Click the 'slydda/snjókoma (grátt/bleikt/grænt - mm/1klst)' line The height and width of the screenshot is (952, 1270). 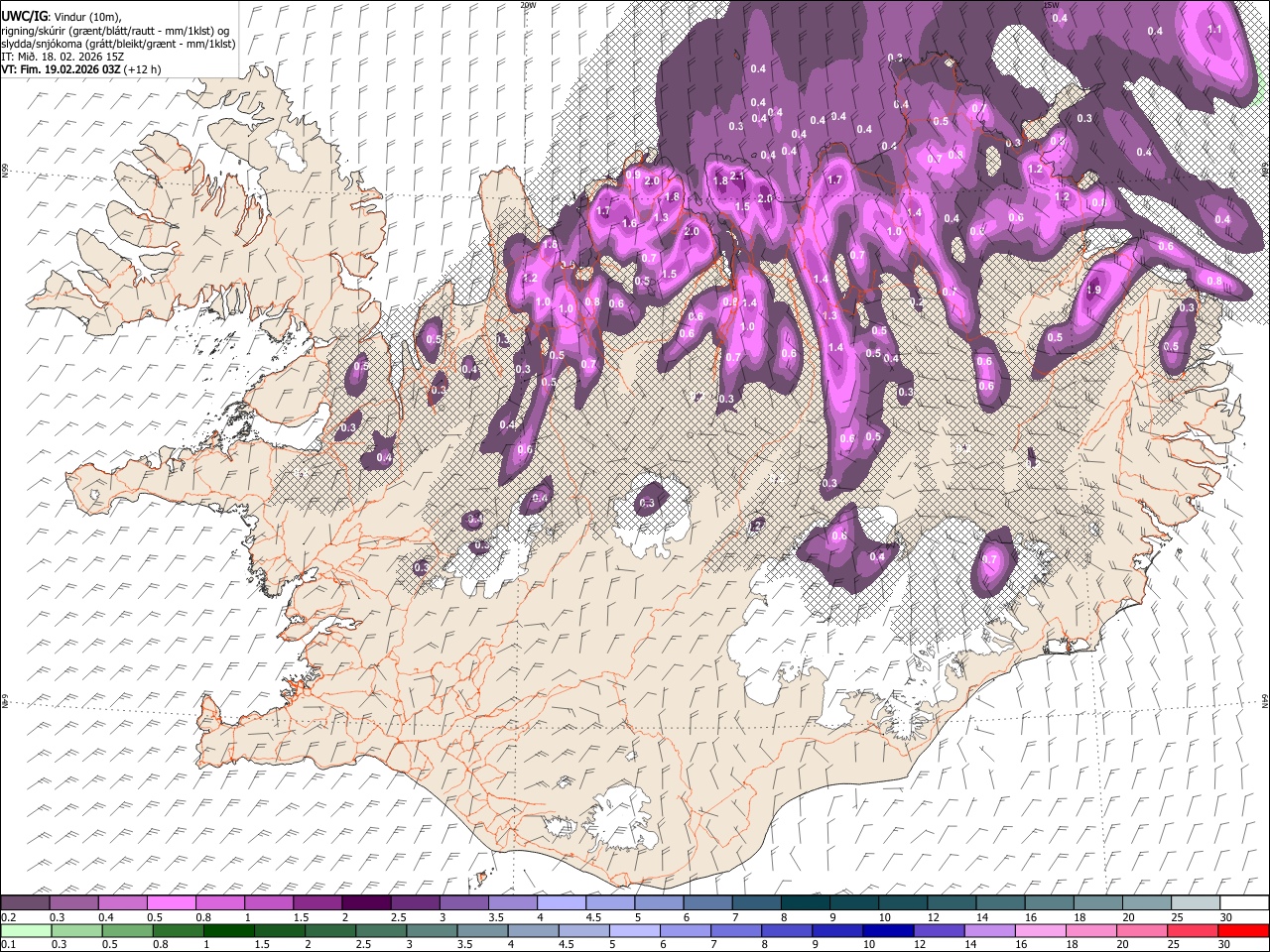[118, 44]
